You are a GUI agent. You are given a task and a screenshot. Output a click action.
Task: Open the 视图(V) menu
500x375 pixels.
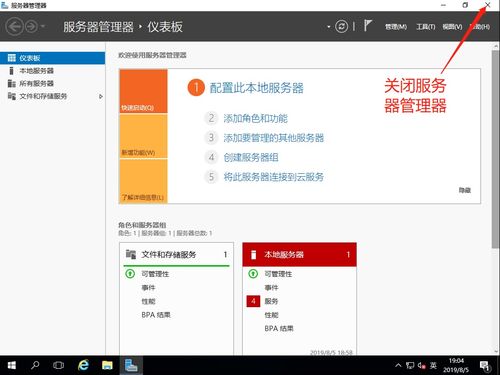452,27
